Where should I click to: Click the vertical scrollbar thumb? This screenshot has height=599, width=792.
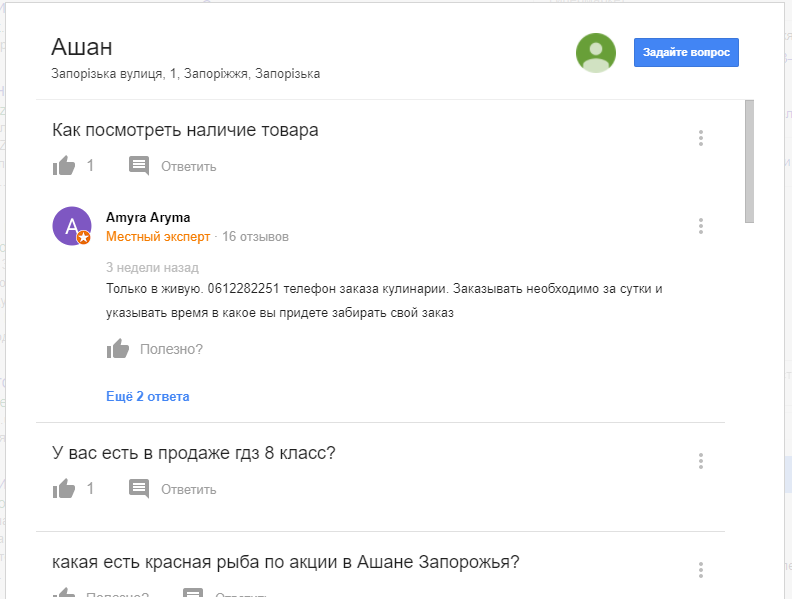click(x=750, y=161)
